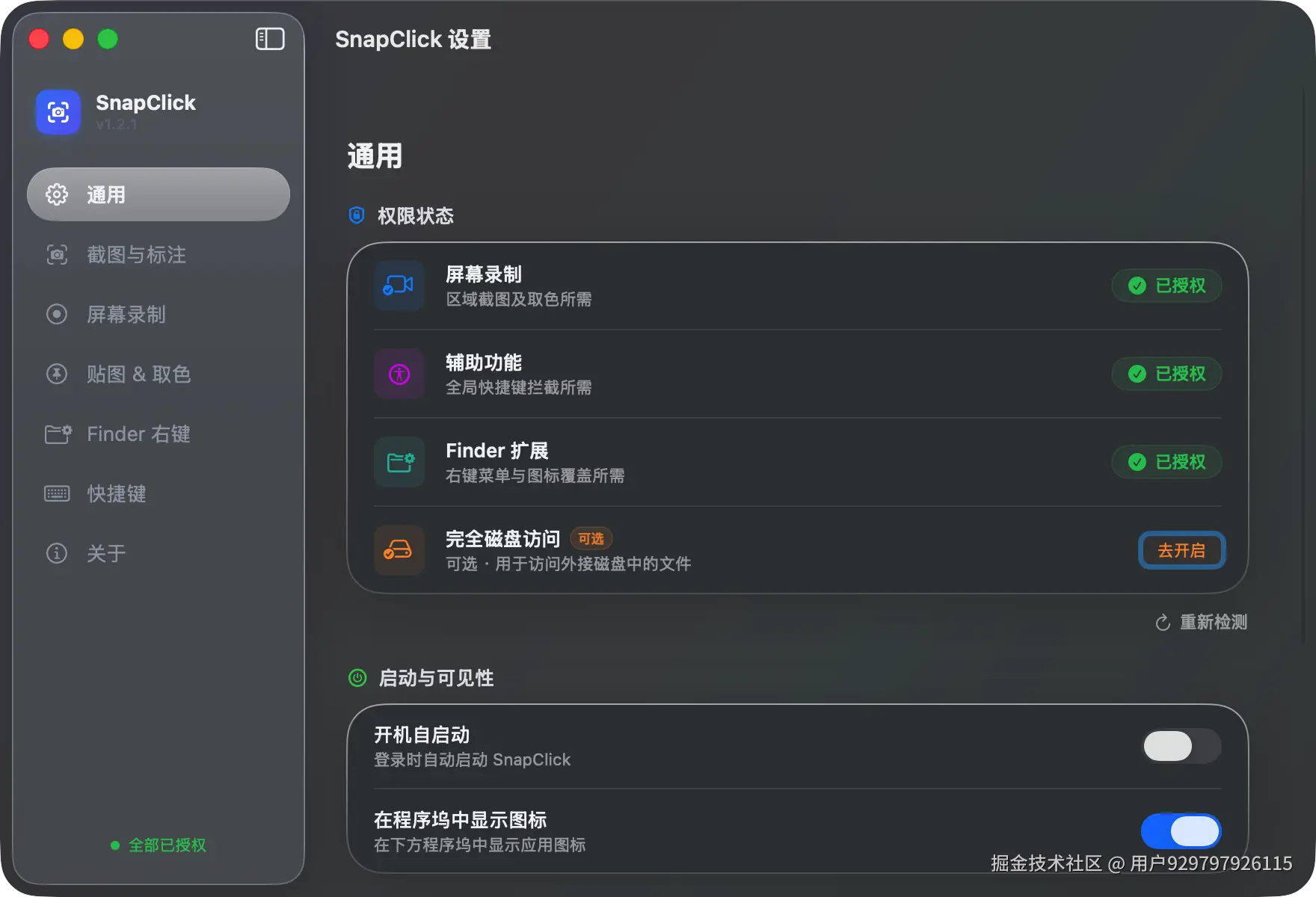Image resolution: width=1316 pixels, height=897 pixels.
Task: Click the folder icon beside Finder 右键
Action: (58, 434)
